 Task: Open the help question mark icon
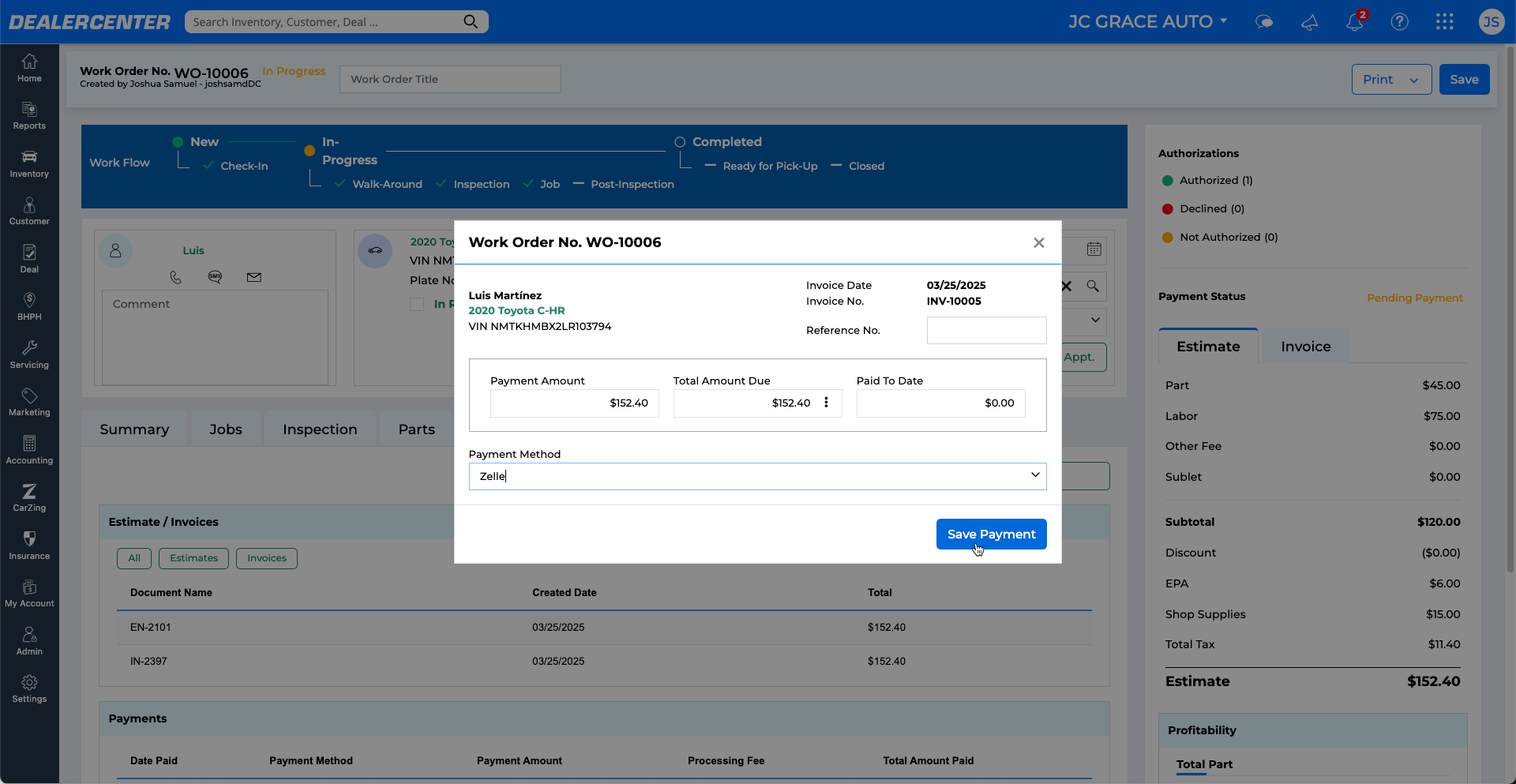pyautogui.click(x=1400, y=22)
